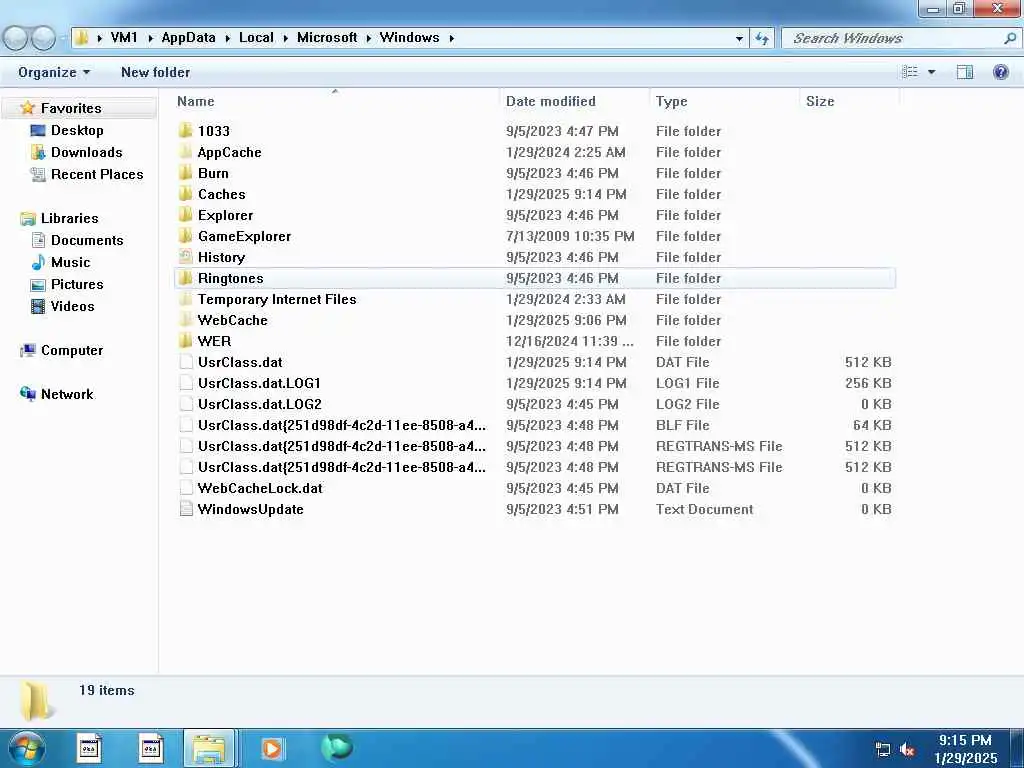Sort by the Name column header

pos(336,101)
